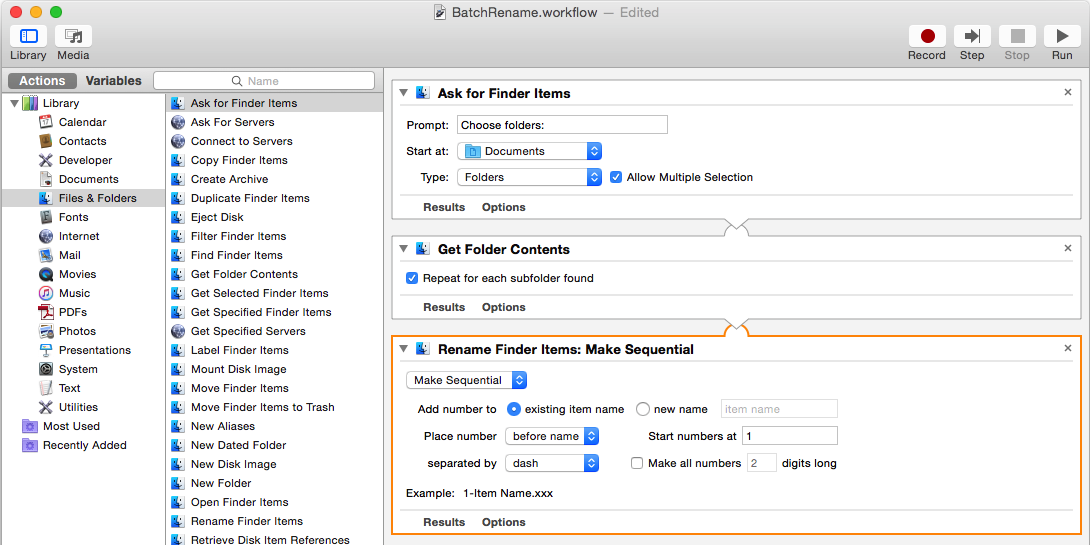Screen dimensions: 1090x545
Task: Click the Start numbers at field
Action: tap(789, 436)
